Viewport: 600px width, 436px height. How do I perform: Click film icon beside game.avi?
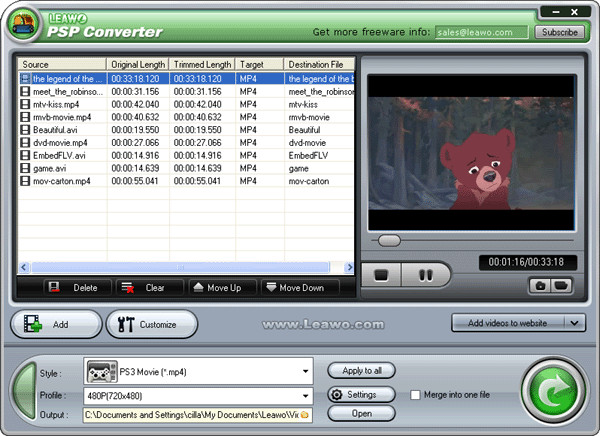click(x=25, y=168)
